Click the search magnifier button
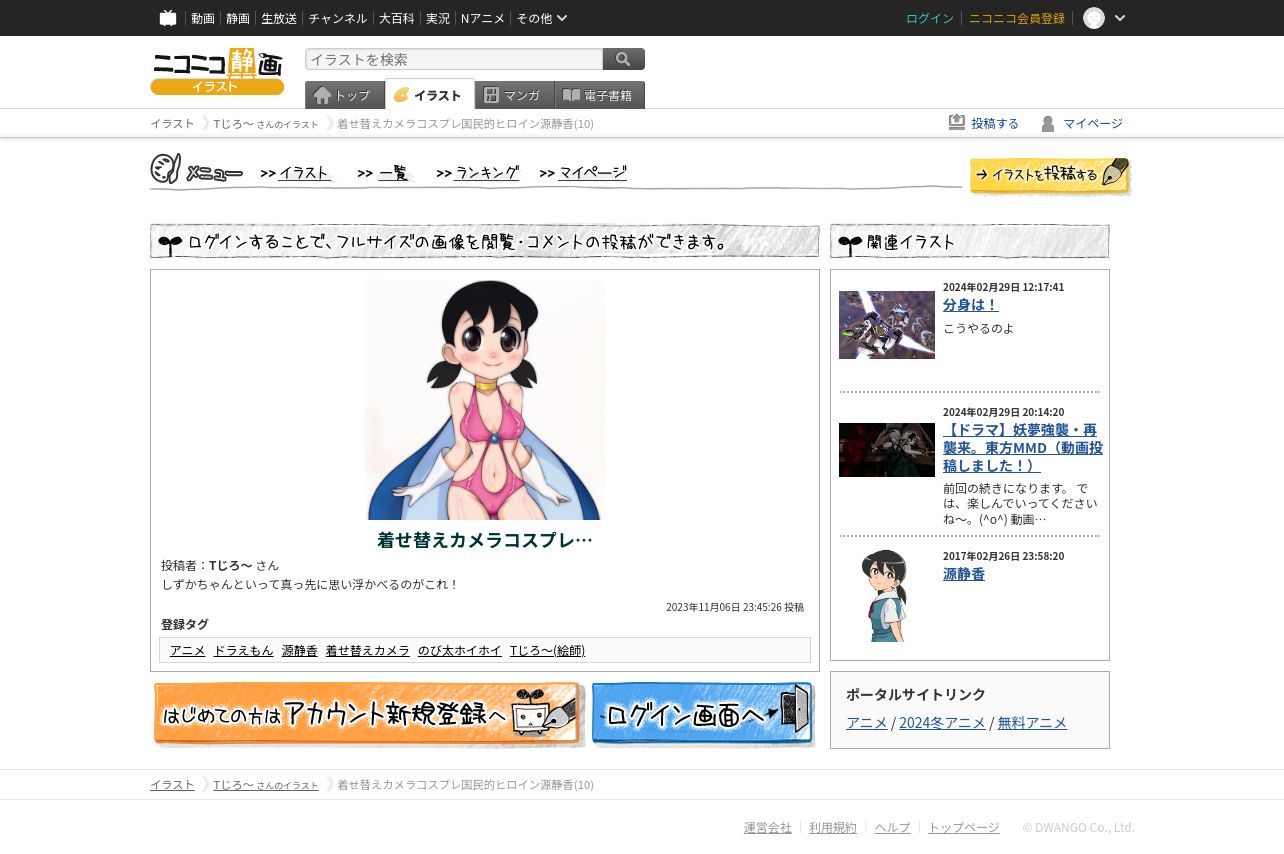 (x=624, y=59)
